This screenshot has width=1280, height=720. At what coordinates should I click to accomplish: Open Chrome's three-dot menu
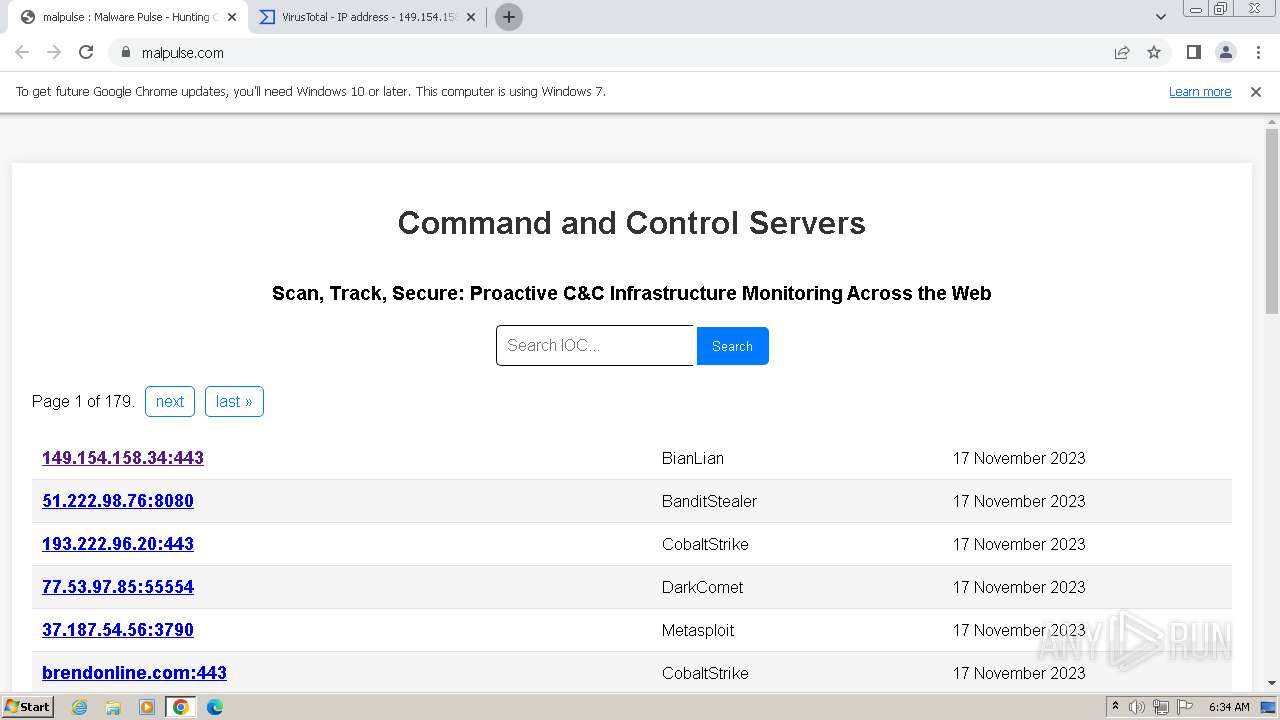coord(1258,53)
